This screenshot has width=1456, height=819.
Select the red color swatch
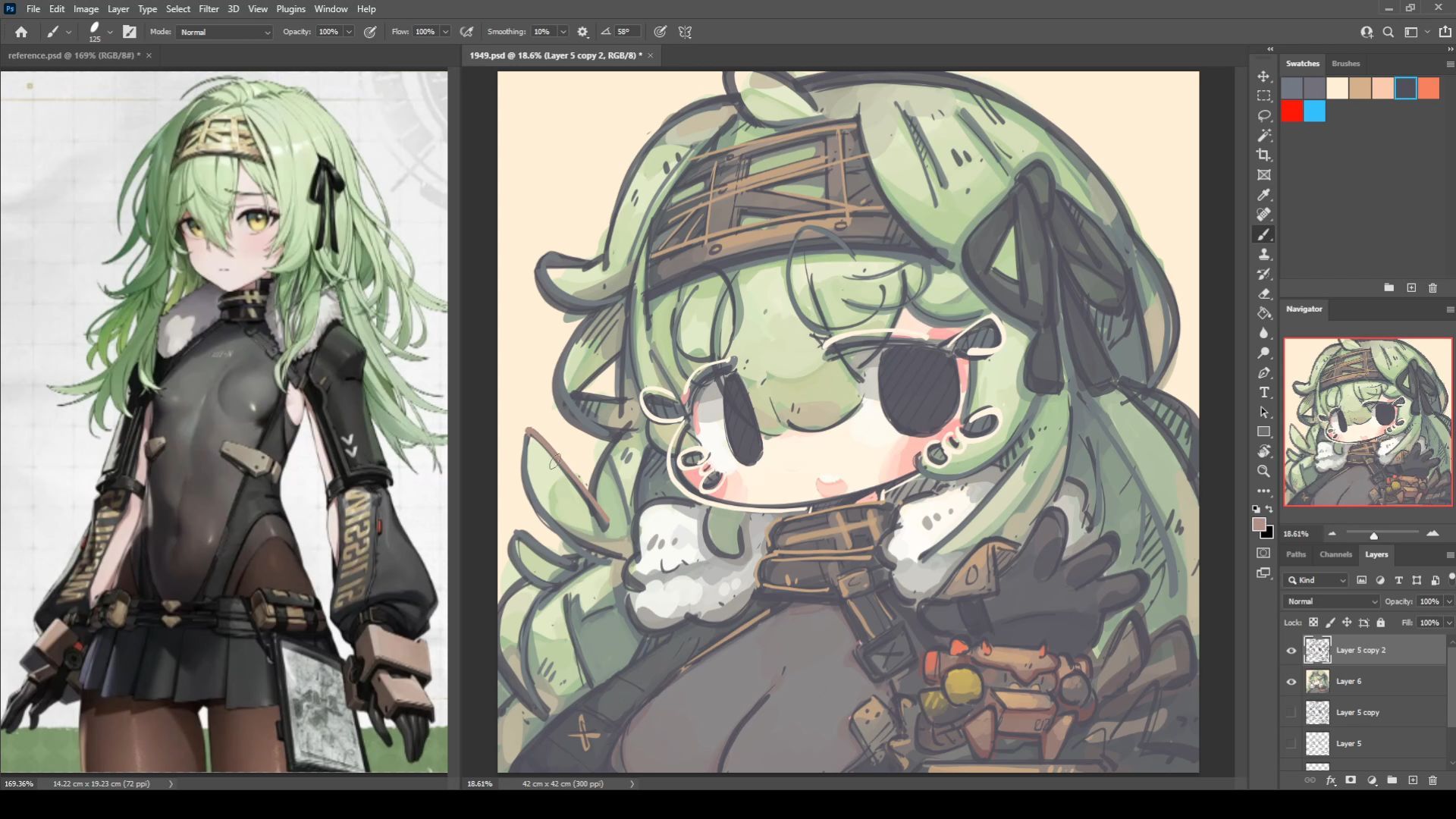point(1292,111)
